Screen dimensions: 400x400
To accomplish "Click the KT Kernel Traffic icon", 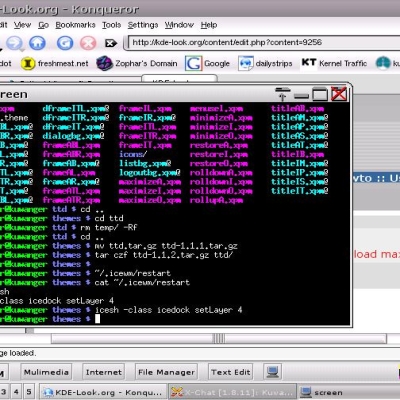I will (309, 62).
